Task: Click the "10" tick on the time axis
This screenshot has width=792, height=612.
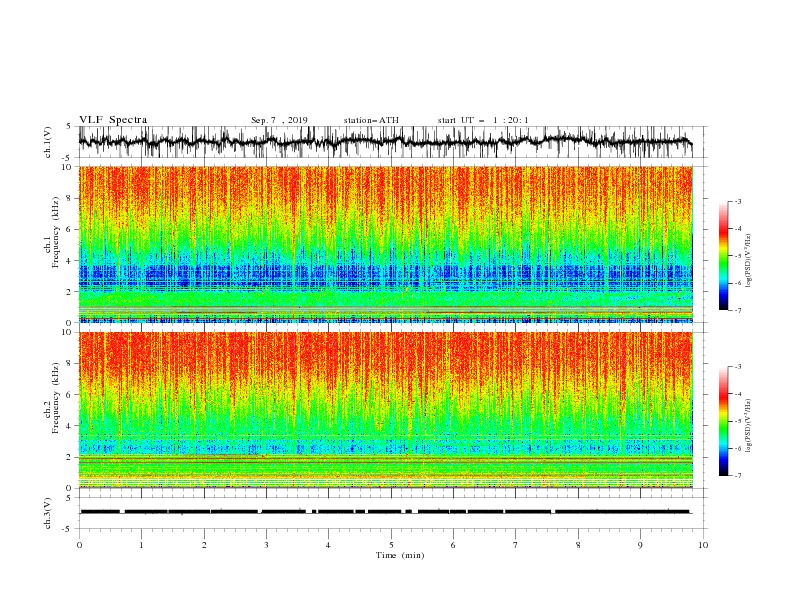Action: [703, 545]
